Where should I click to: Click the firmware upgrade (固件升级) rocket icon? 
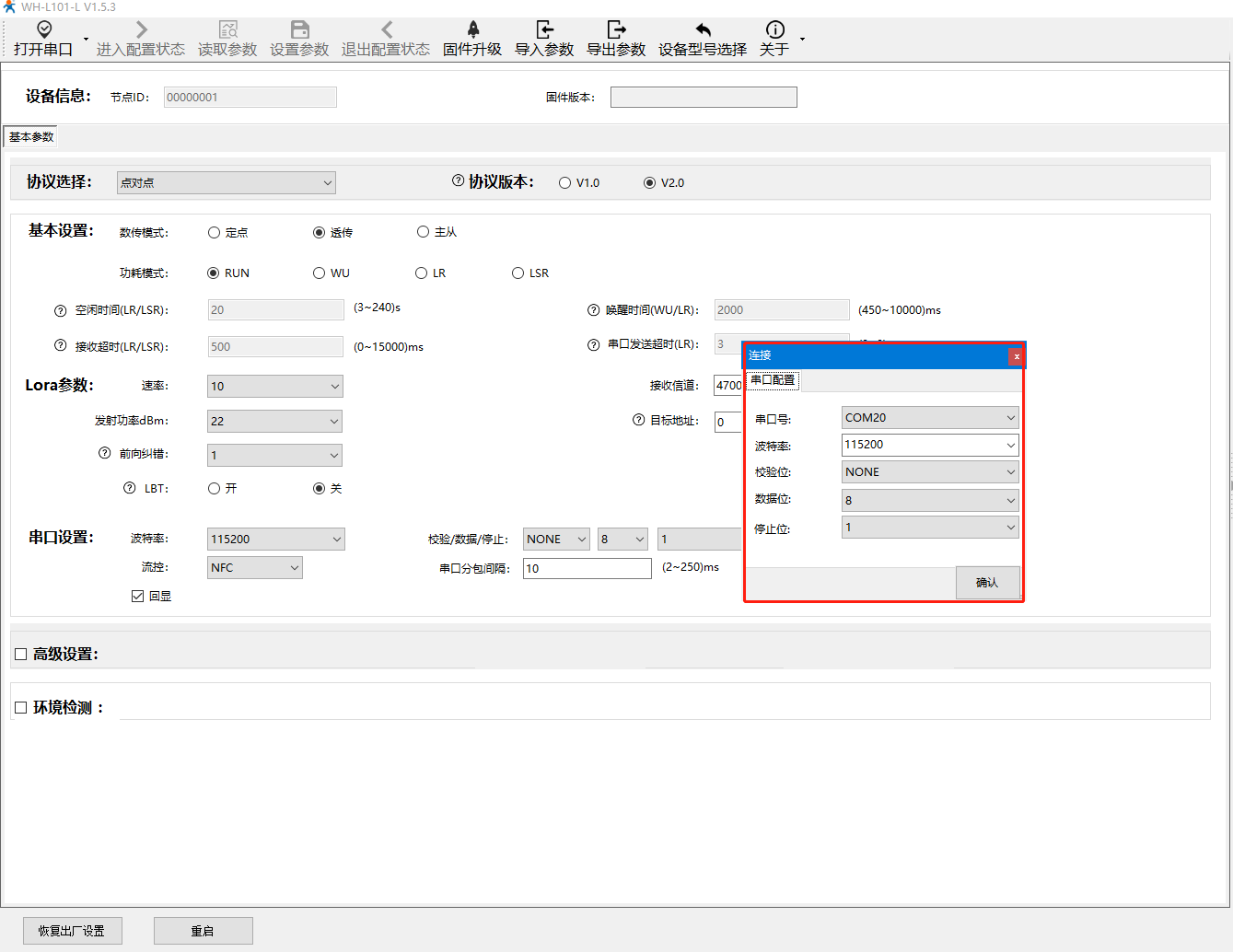click(x=472, y=30)
